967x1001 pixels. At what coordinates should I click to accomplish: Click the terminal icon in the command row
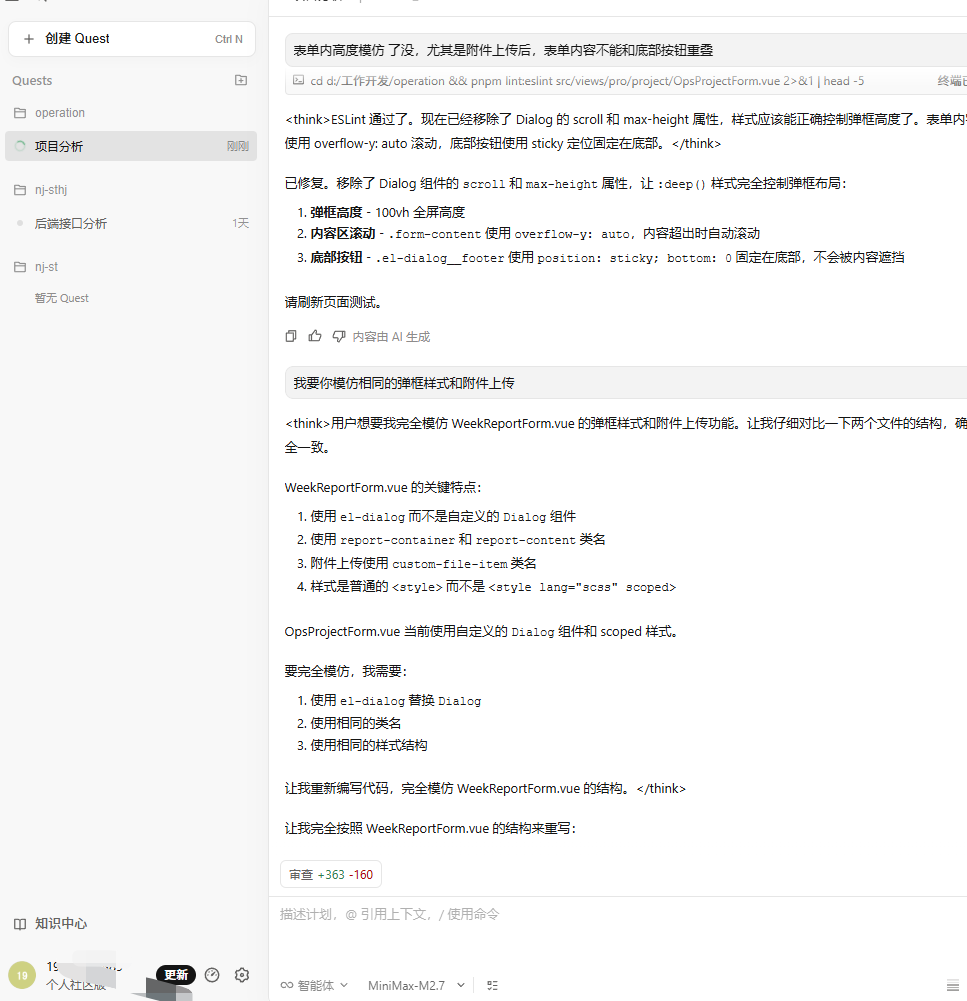click(298, 80)
